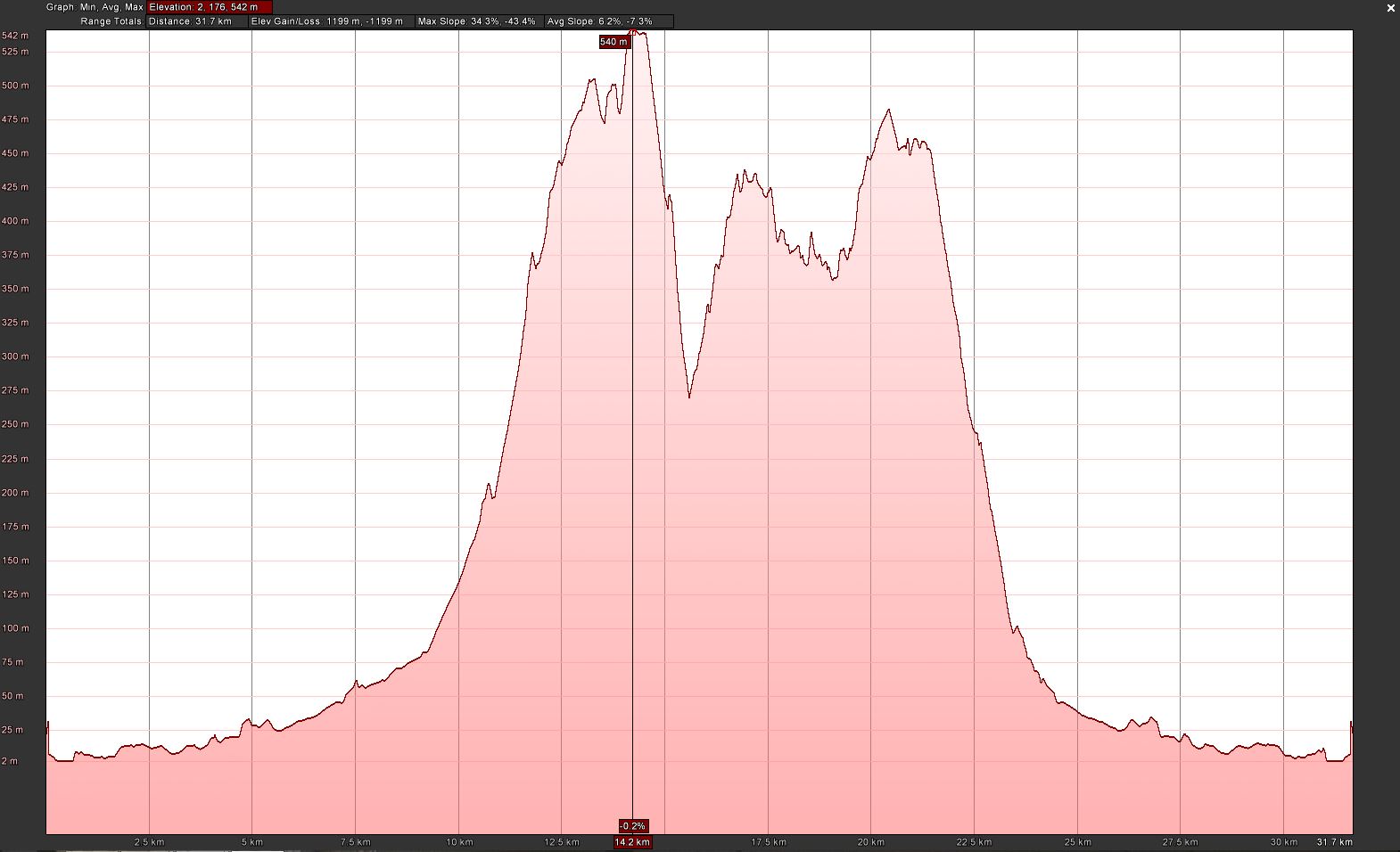1400x852 pixels.
Task: Click the 31.7 km end distance label
Action: click(x=1334, y=842)
